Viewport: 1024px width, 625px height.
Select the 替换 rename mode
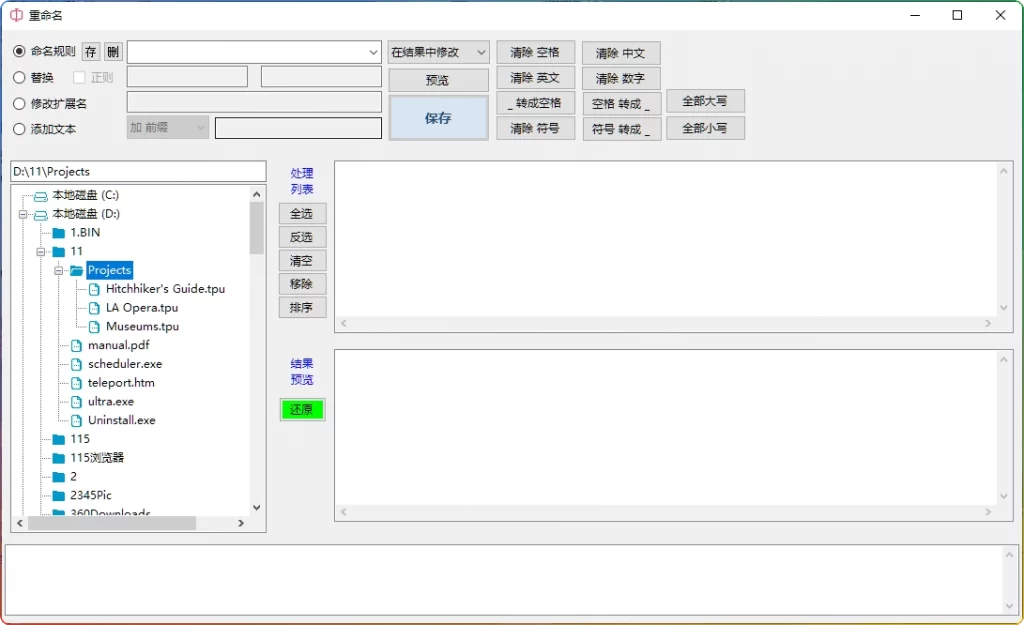(x=18, y=75)
